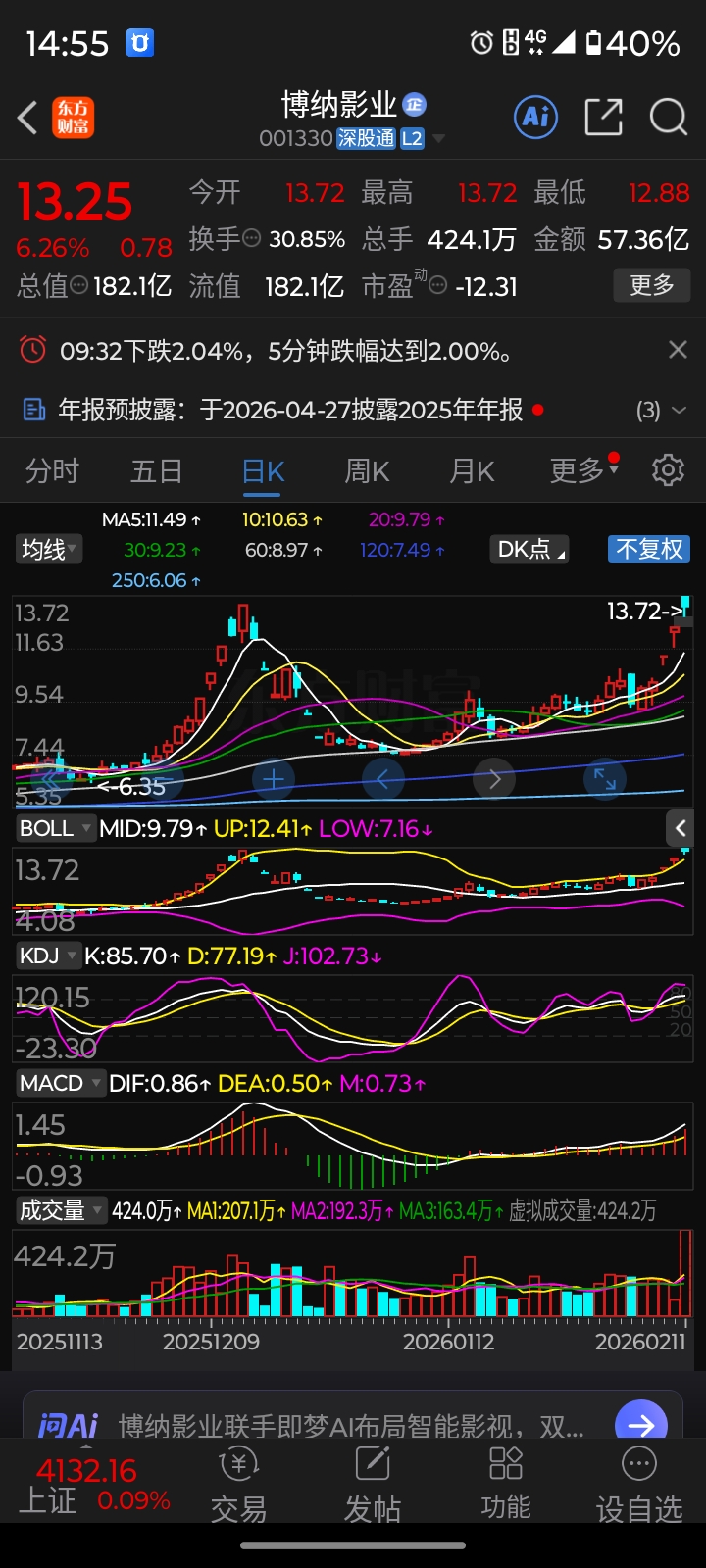Change the 不复权 adjustment setting
This screenshot has height=1568, width=706.
649,550
